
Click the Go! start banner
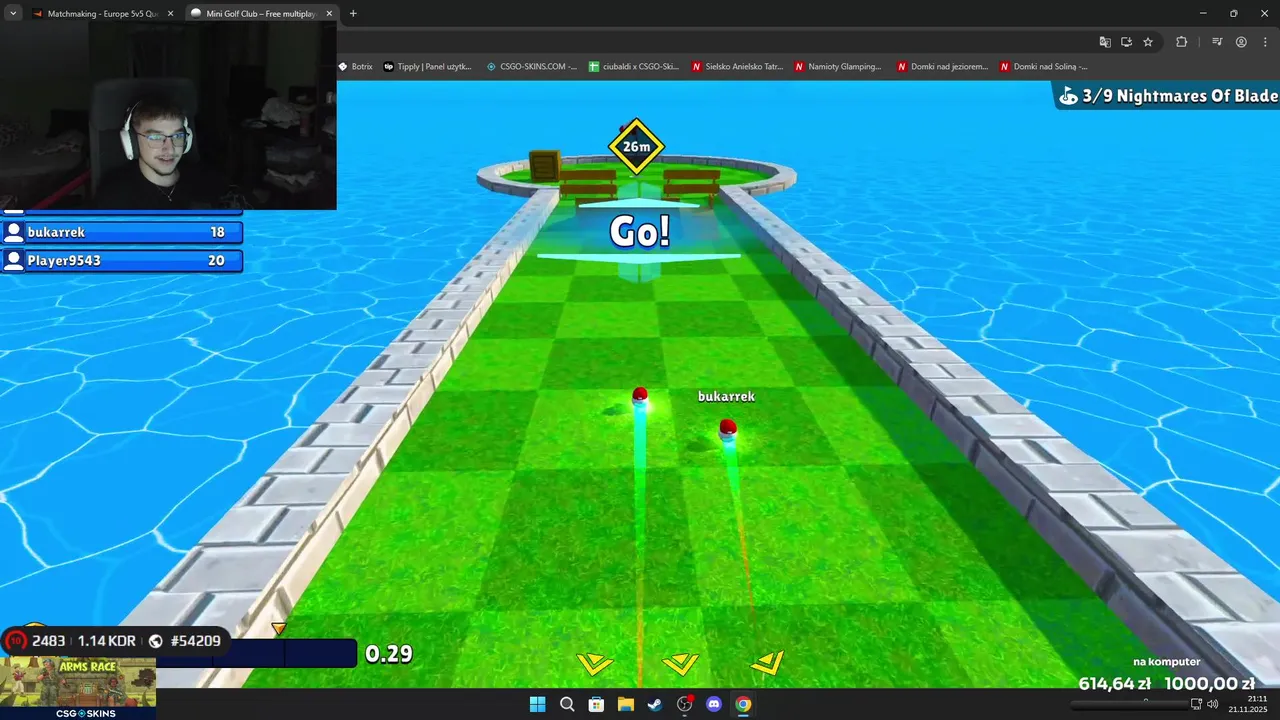tap(640, 231)
